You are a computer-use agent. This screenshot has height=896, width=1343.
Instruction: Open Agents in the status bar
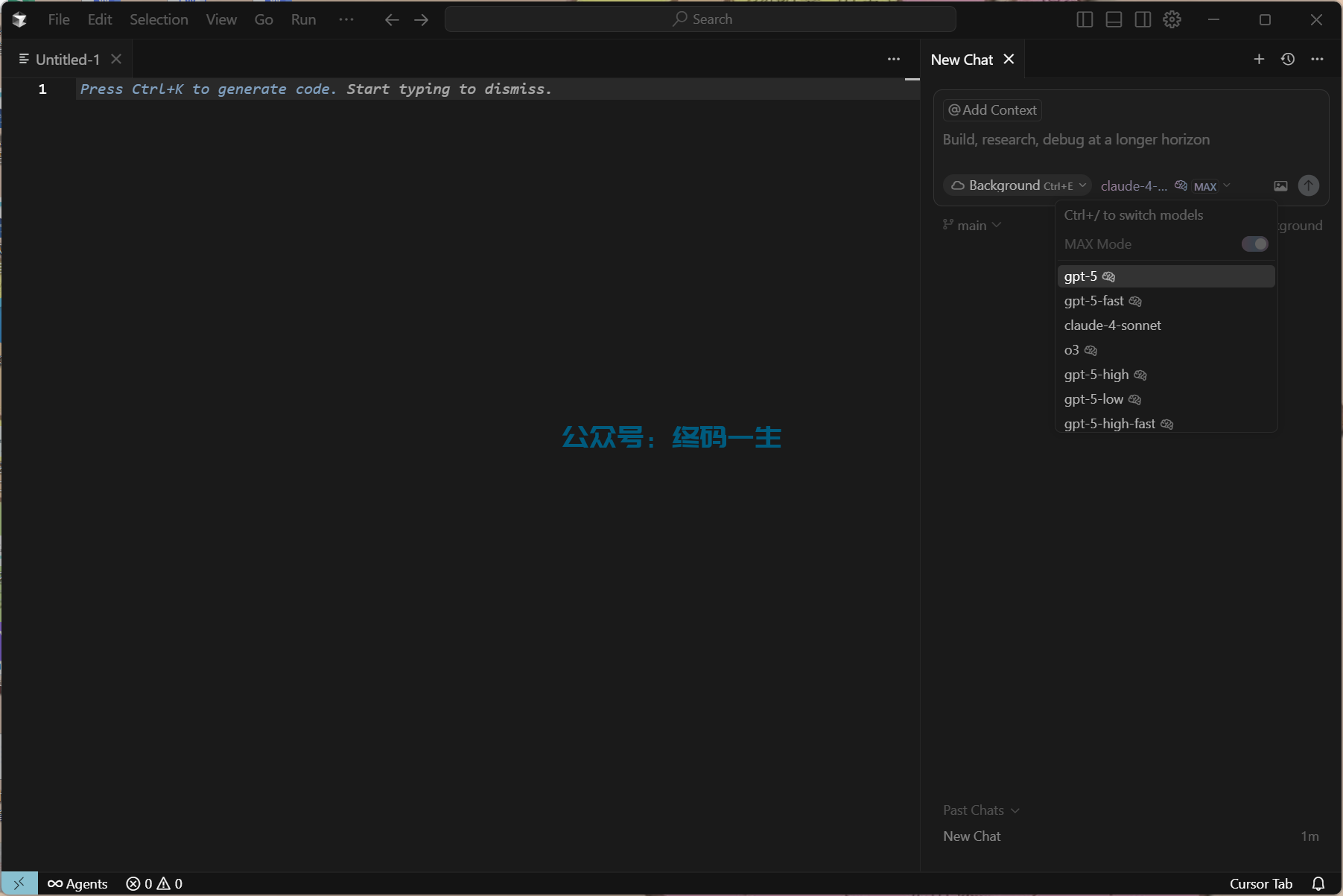coord(77,884)
